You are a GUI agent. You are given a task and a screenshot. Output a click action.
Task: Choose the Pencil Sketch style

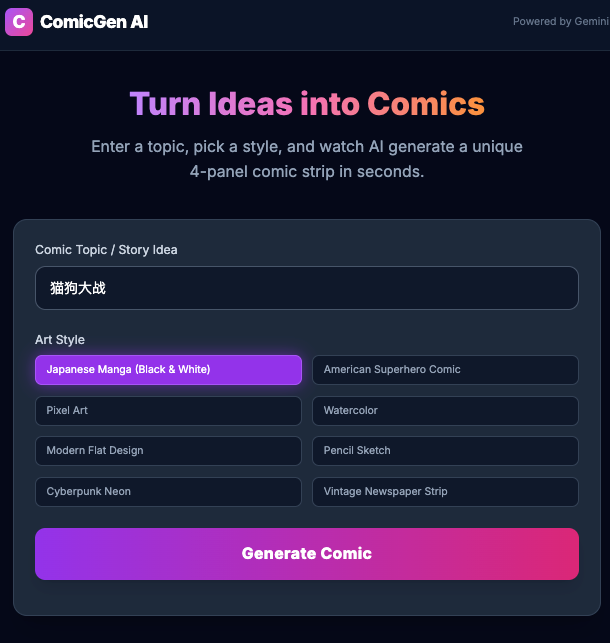(x=445, y=451)
